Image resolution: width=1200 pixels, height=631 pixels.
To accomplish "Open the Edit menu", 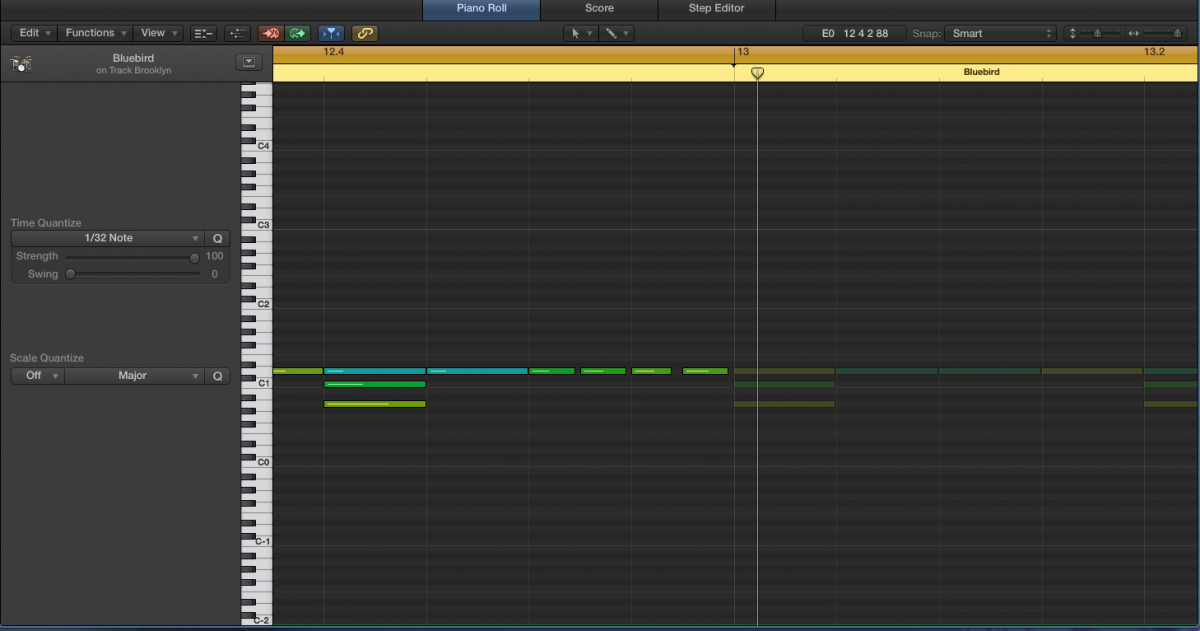I will click(x=35, y=33).
